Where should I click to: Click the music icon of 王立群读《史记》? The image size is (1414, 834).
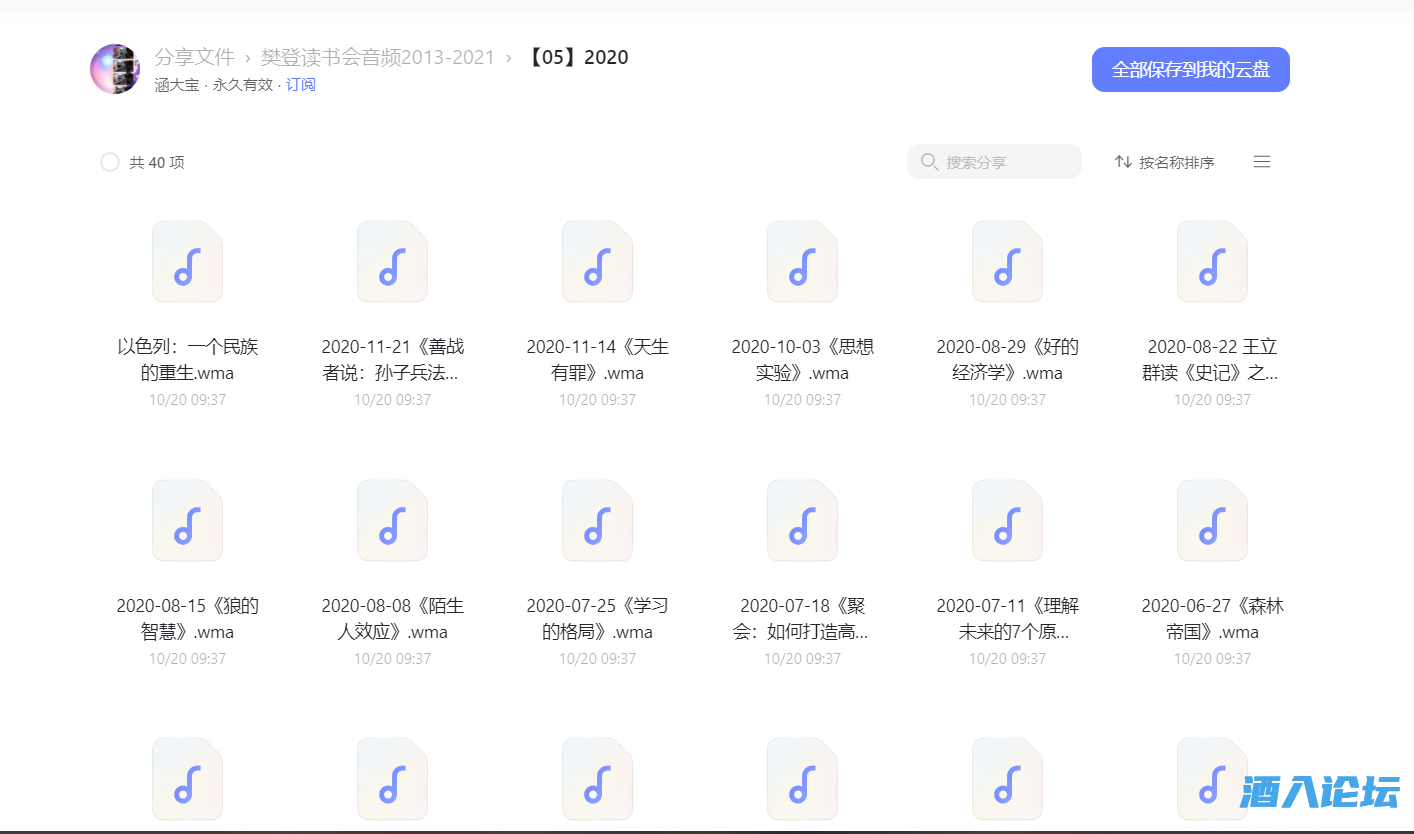click(x=1211, y=261)
